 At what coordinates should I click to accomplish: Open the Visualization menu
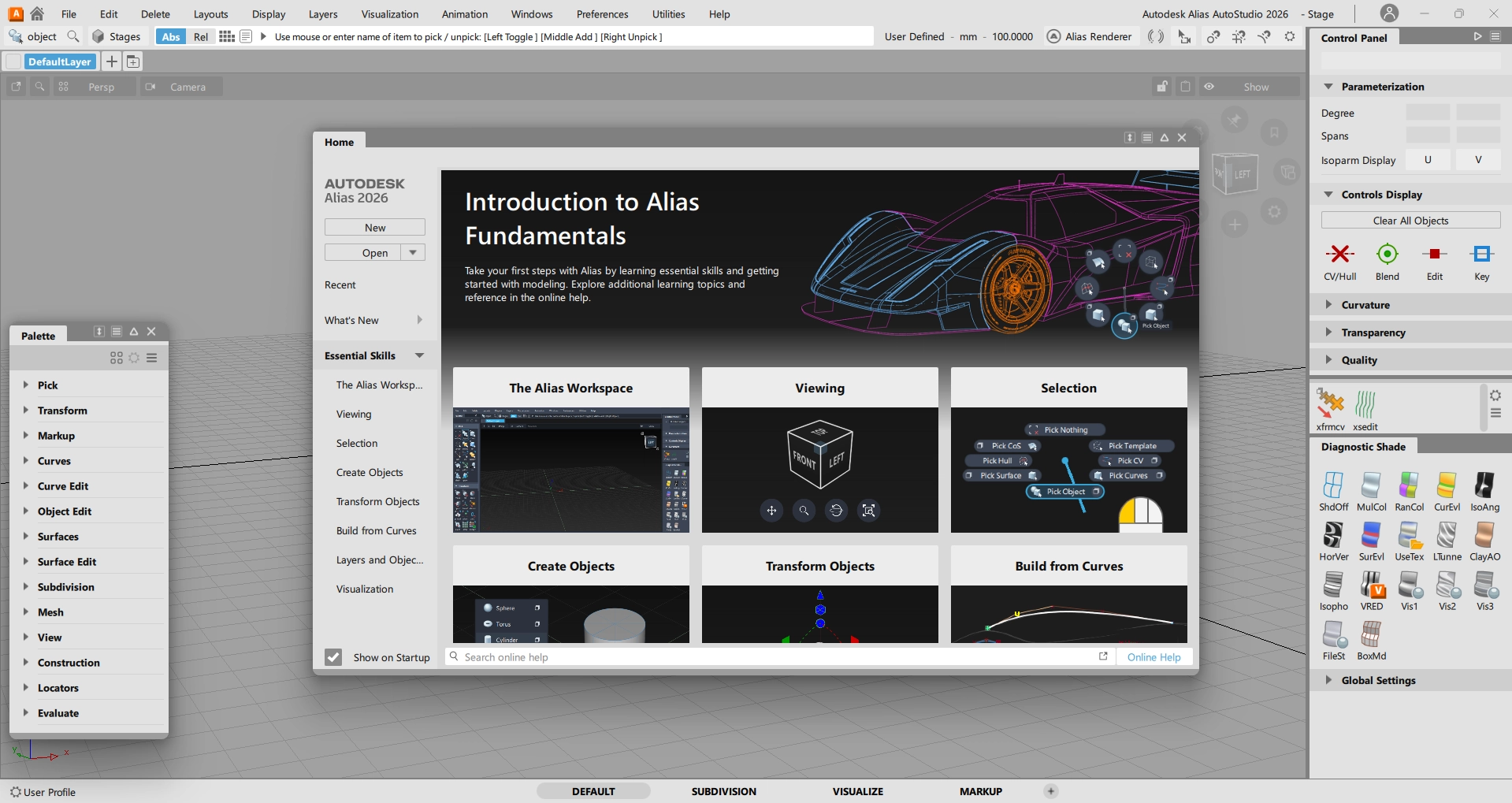tap(389, 14)
